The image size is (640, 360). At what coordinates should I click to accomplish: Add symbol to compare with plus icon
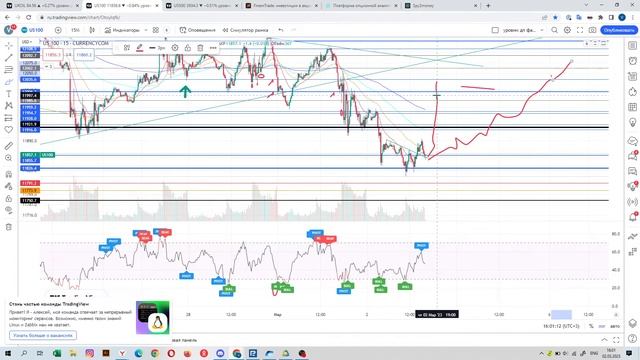pyautogui.click(x=58, y=30)
